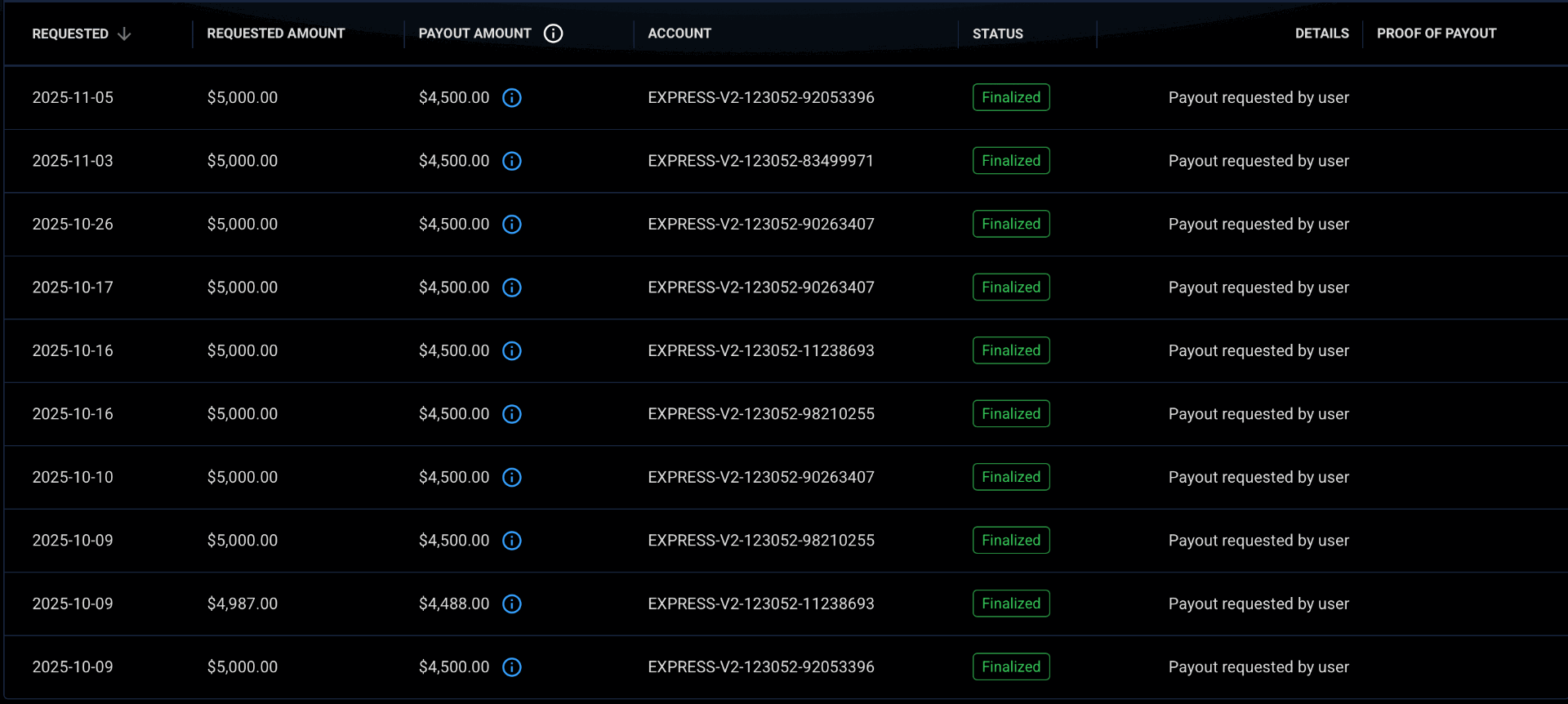Viewport: 1568px width, 704px height.
Task: Open payout info icon for 2025-10-09 account ending 92053396
Action: pyautogui.click(x=512, y=667)
